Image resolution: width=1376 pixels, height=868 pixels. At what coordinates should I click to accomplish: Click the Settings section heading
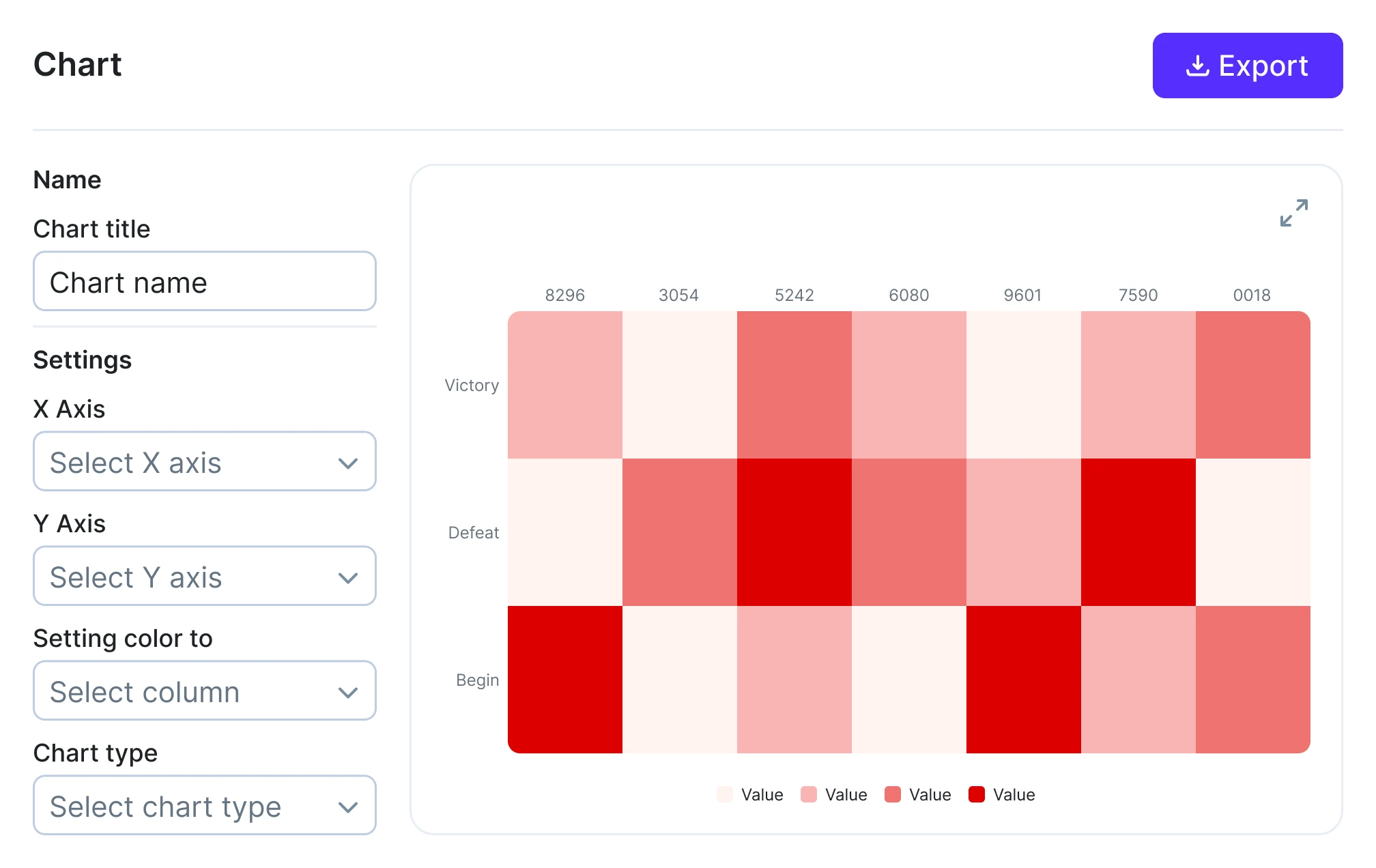coord(82,360)
